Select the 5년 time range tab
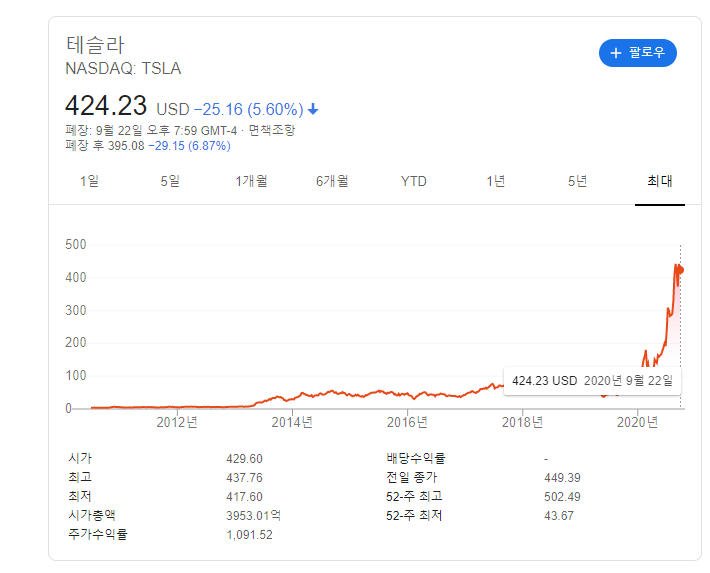This screenshot has width=710, height=573. click(577, 181)
